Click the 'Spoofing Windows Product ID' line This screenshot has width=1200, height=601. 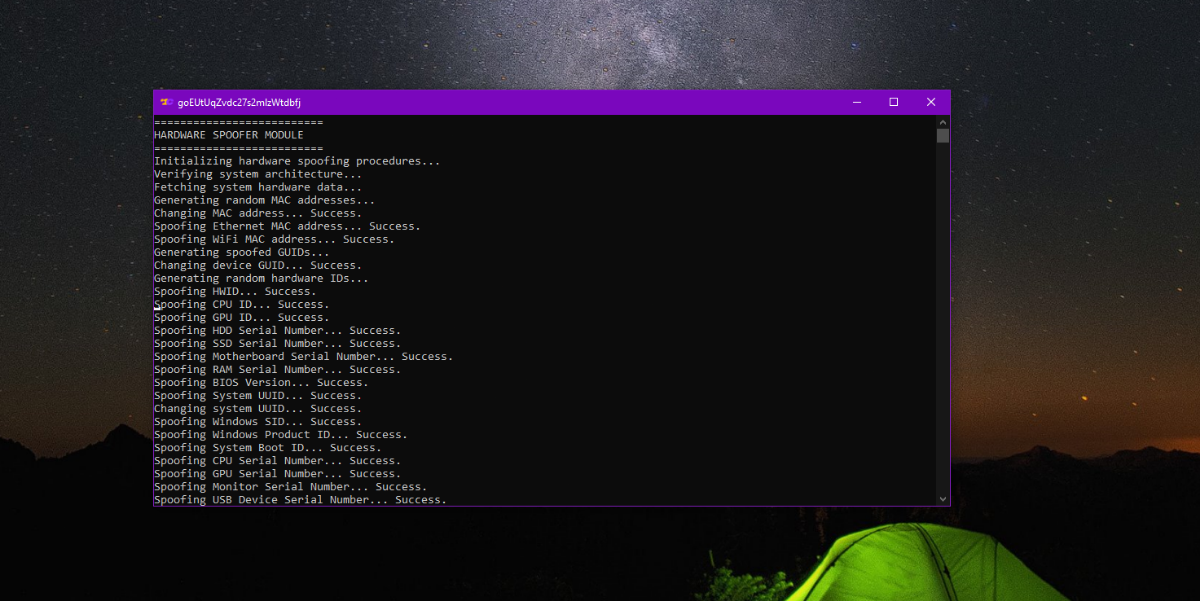click(280, 435)
